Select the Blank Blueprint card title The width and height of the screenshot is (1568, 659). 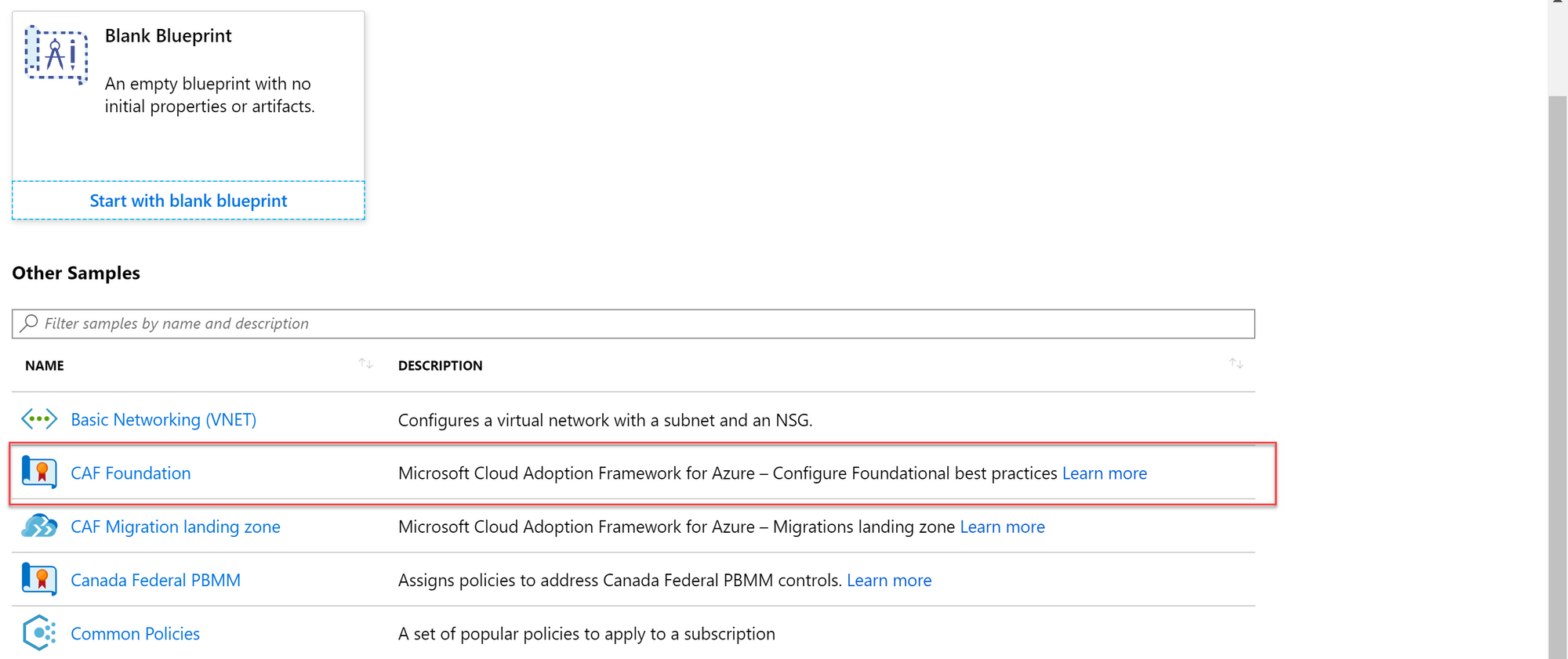click(x=169, y=36)
